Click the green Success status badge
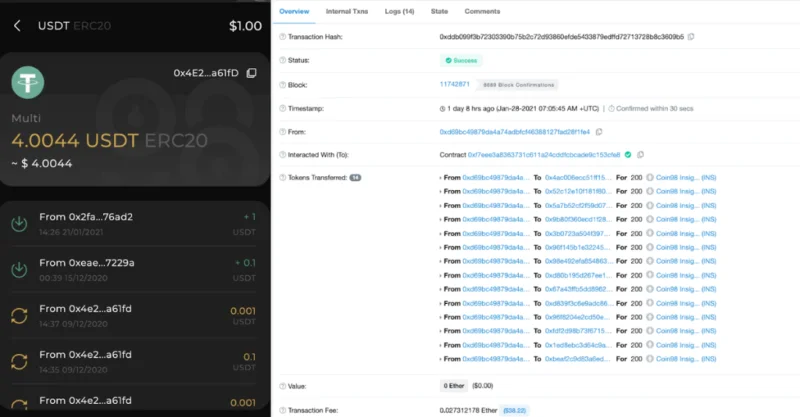This screenshot has height=417, width=800. click(x=461, y=60)
